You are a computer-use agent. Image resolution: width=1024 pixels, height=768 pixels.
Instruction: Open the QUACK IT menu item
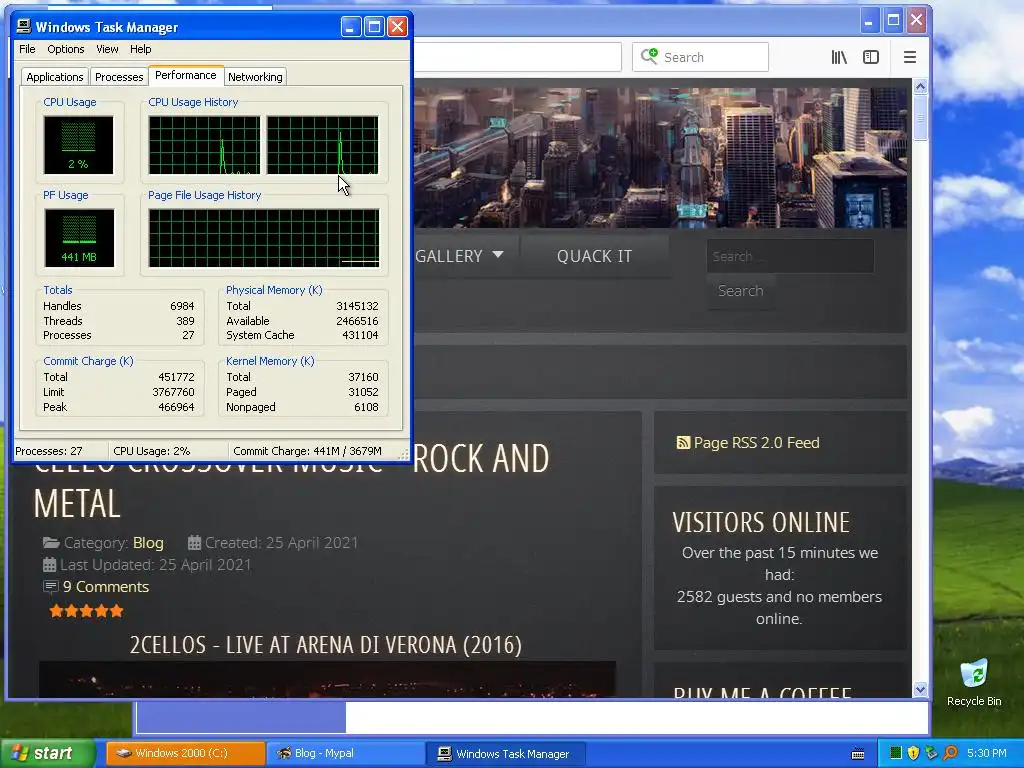594,256
